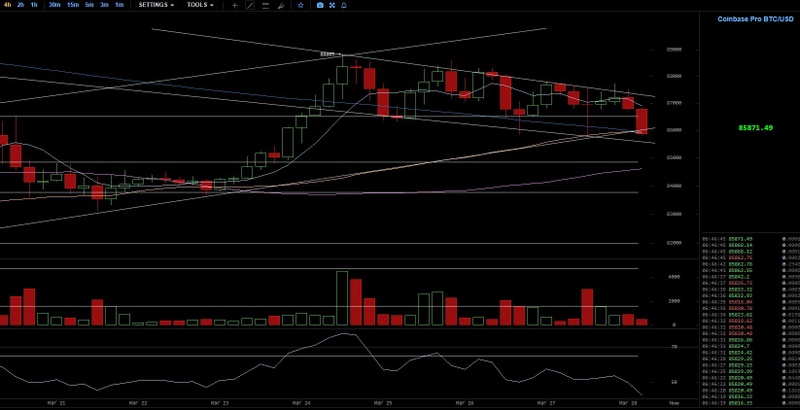Viewport: 800px width, 410px height.
Task: Click the Mar 27 date label
Action: [x=546, y=403]
